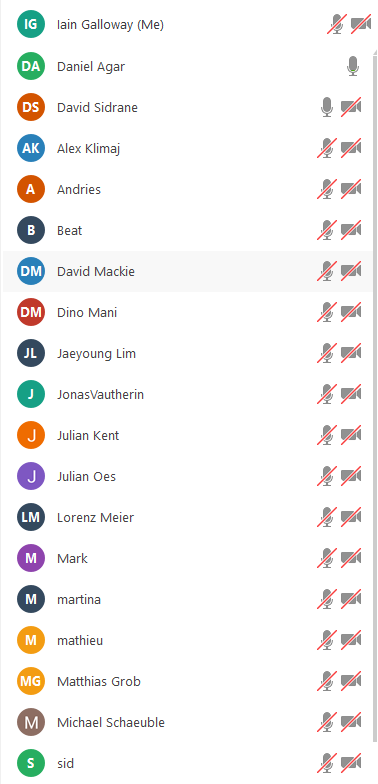Image resolution: width=378 pixels, height=784 pixels.
Task: Click the MG avatar for Matthias Grob
Action: (31, 681)
